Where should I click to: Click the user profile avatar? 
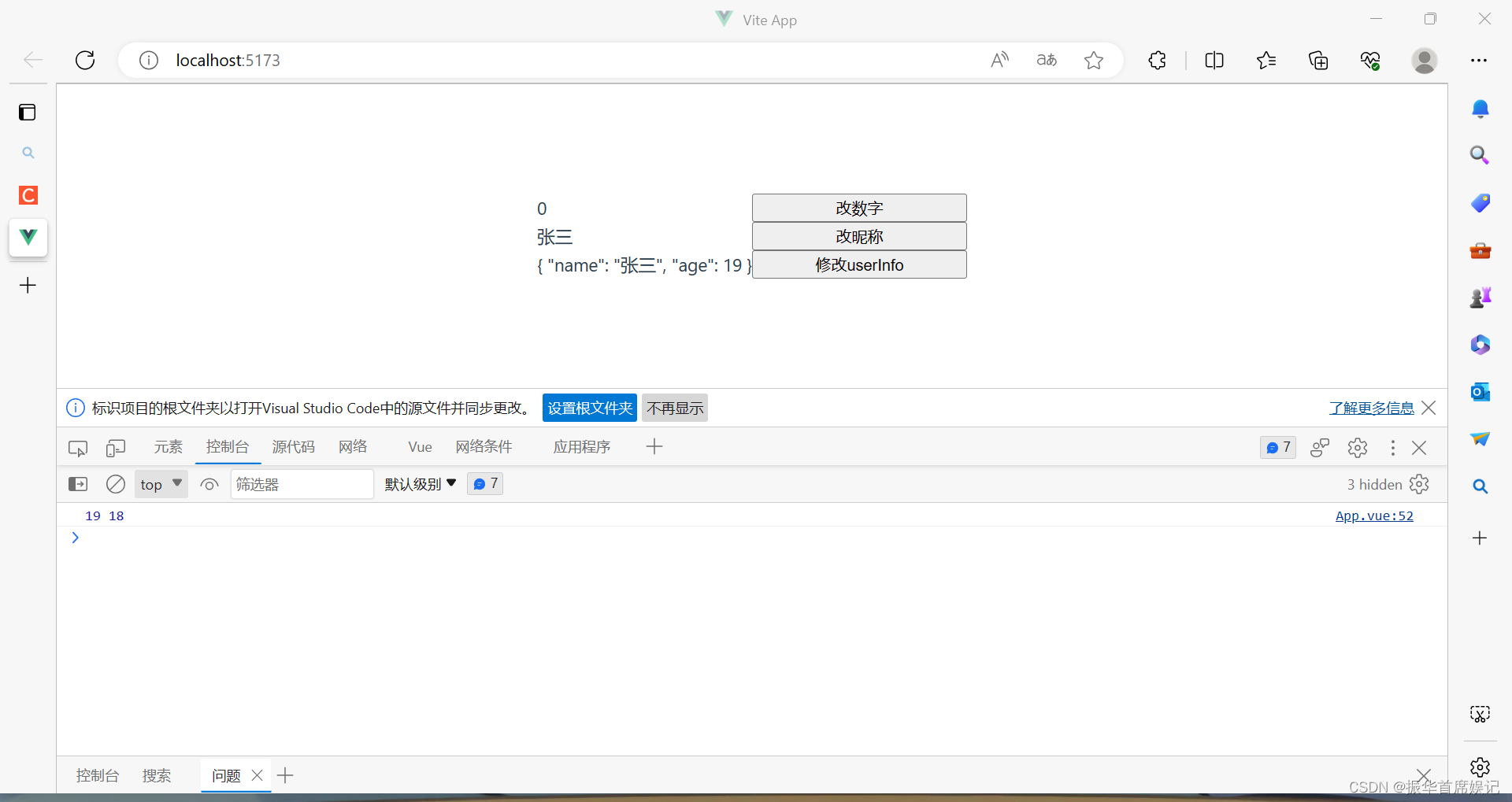click(x=1424, y=60)
